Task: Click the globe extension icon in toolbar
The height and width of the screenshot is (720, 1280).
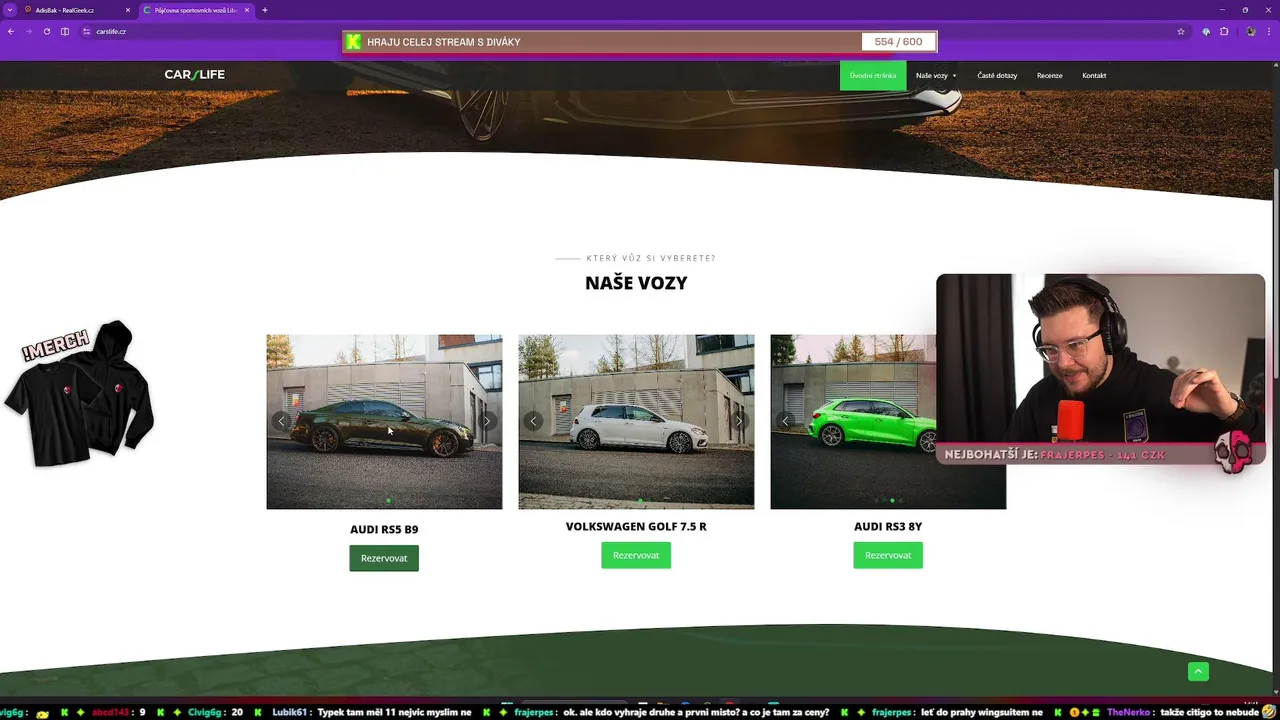Action: (1206, 31)
